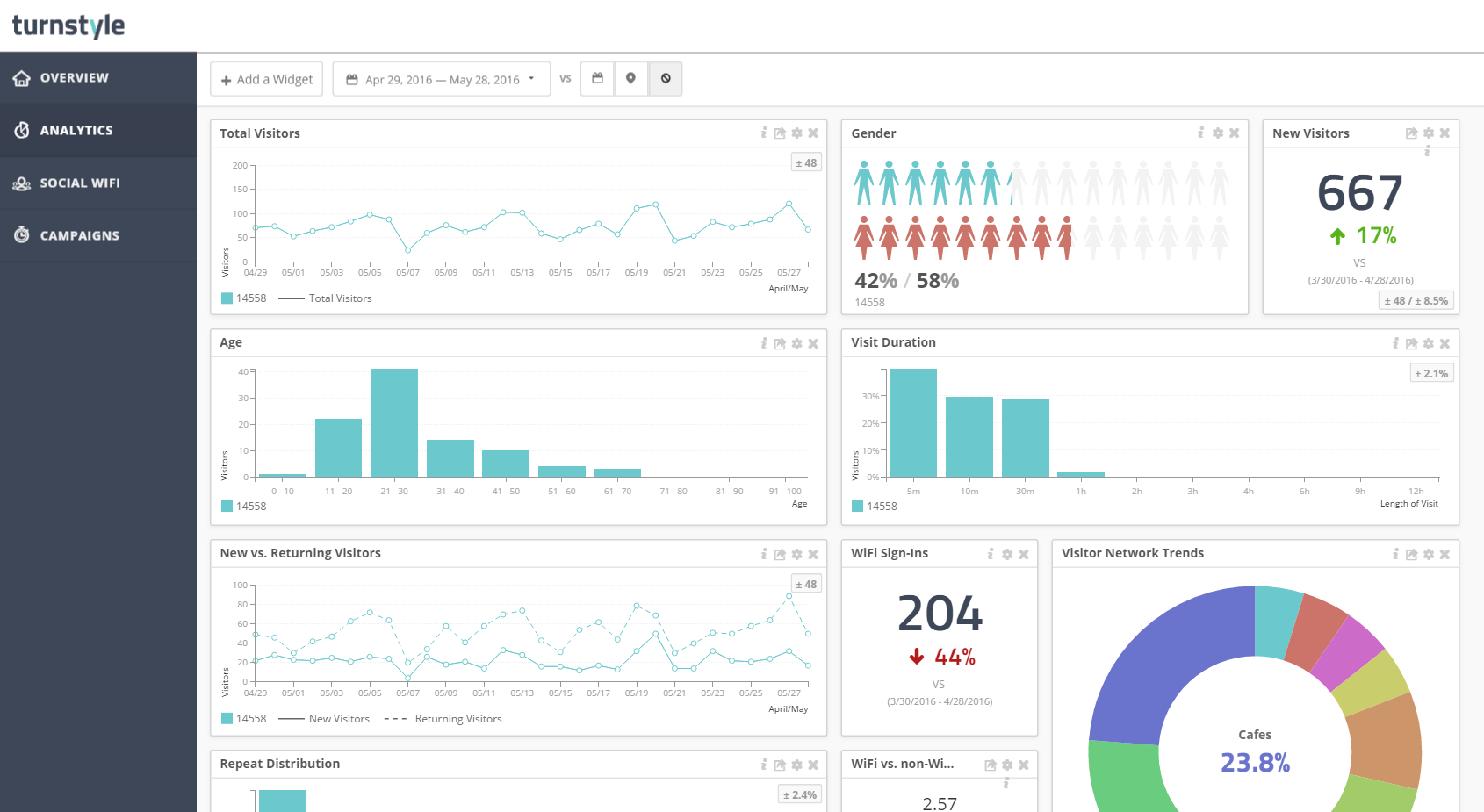Open the Overview page in sidebar
The height and width of the screenshot is (812, 1484).
(98, 78)
